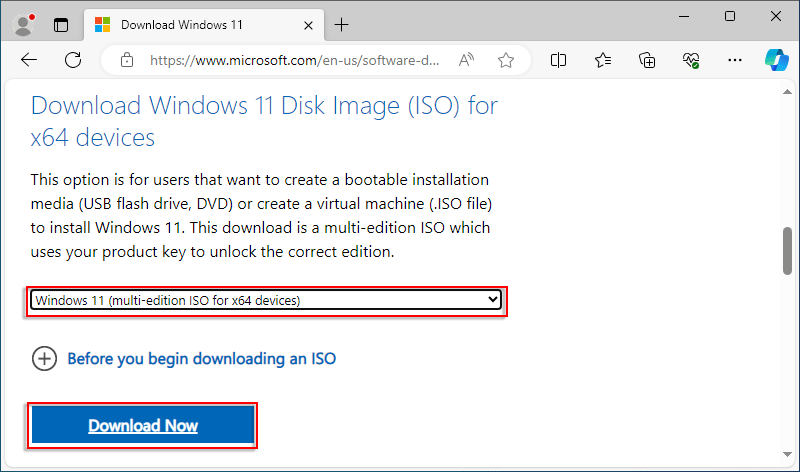Open the Collections panel
Image resolution: width=800 pixels, height=472 pixels.
[647, 60]
